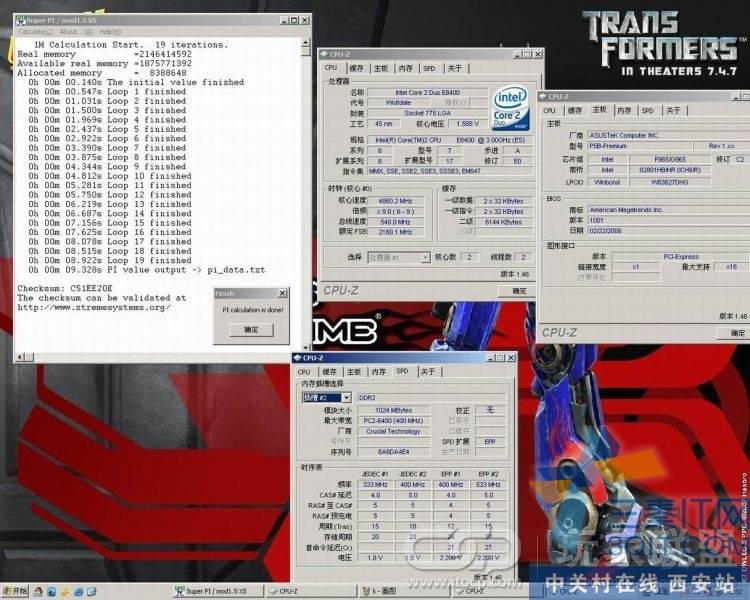Click the '1M Calculation Start' line
Viewport: 750px width, 600px height.
[131, 44]
